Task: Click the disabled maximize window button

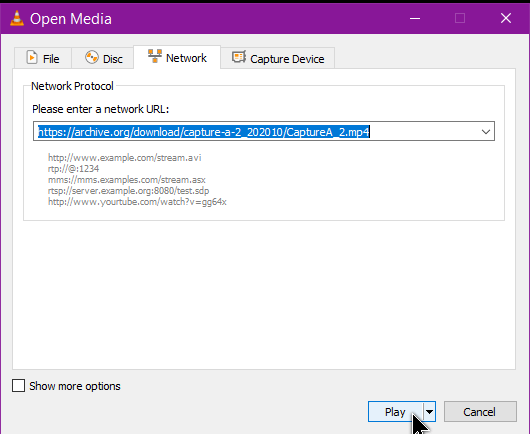Action: (460, 18)
